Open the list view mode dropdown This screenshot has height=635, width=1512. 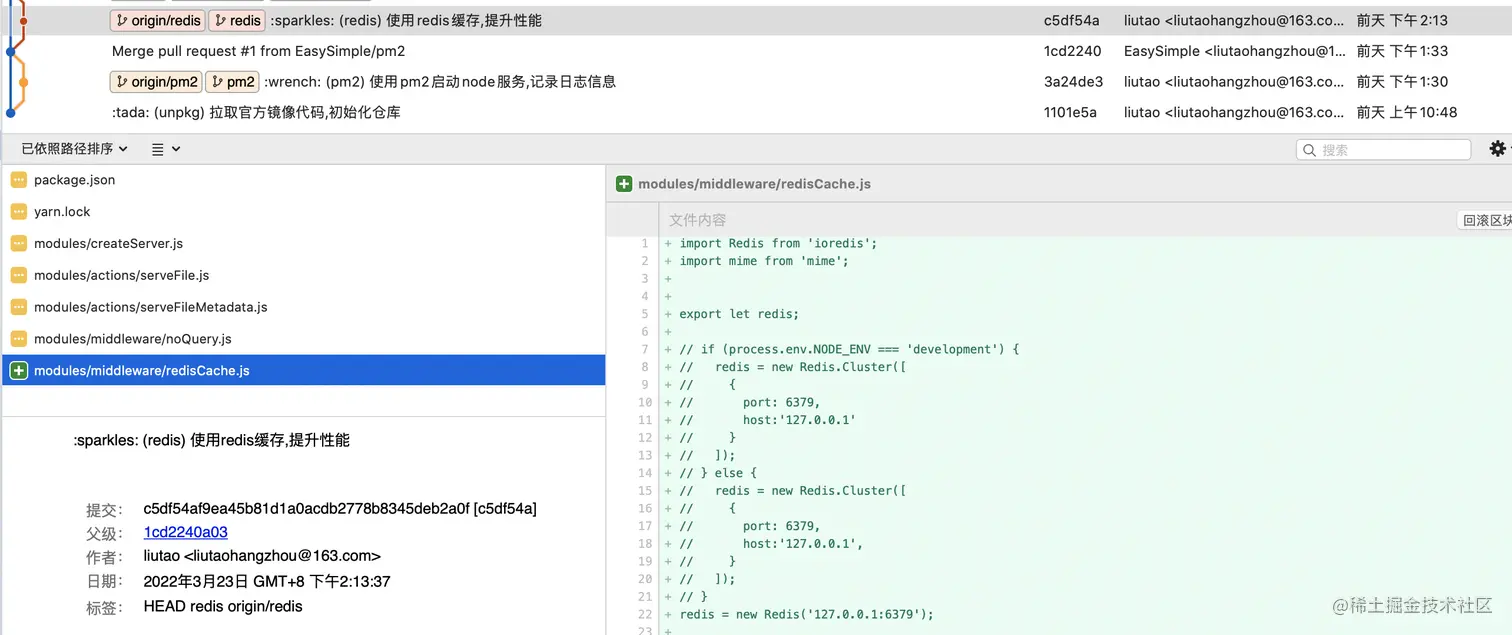coord(166,149)
